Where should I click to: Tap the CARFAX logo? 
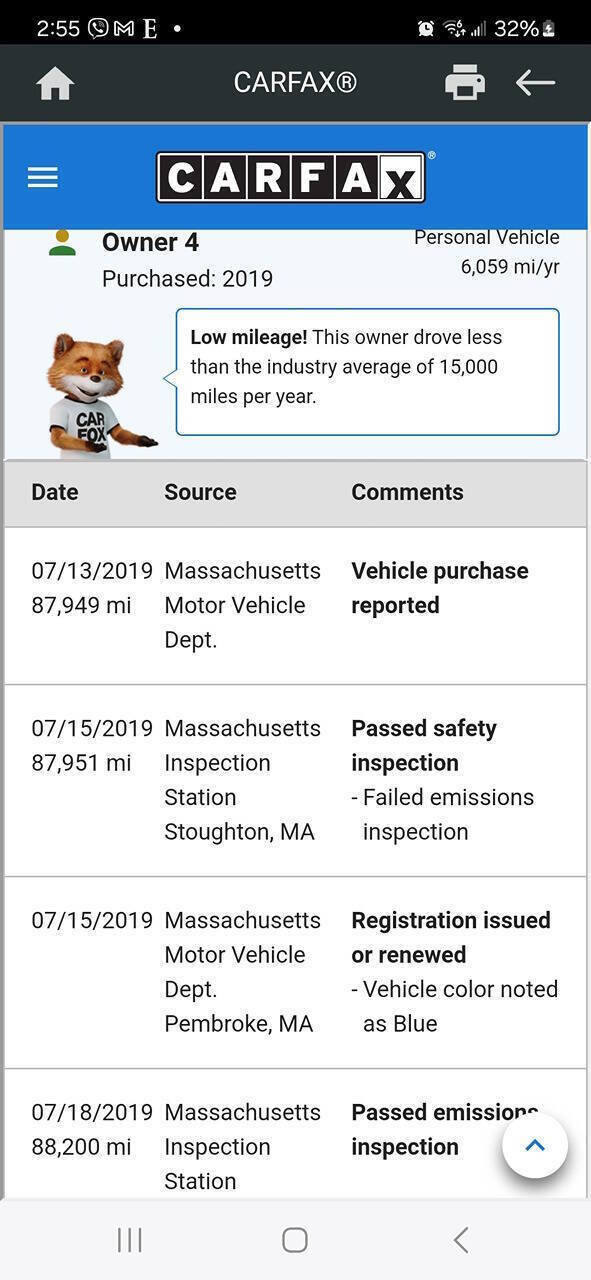[x=291, y=178]
